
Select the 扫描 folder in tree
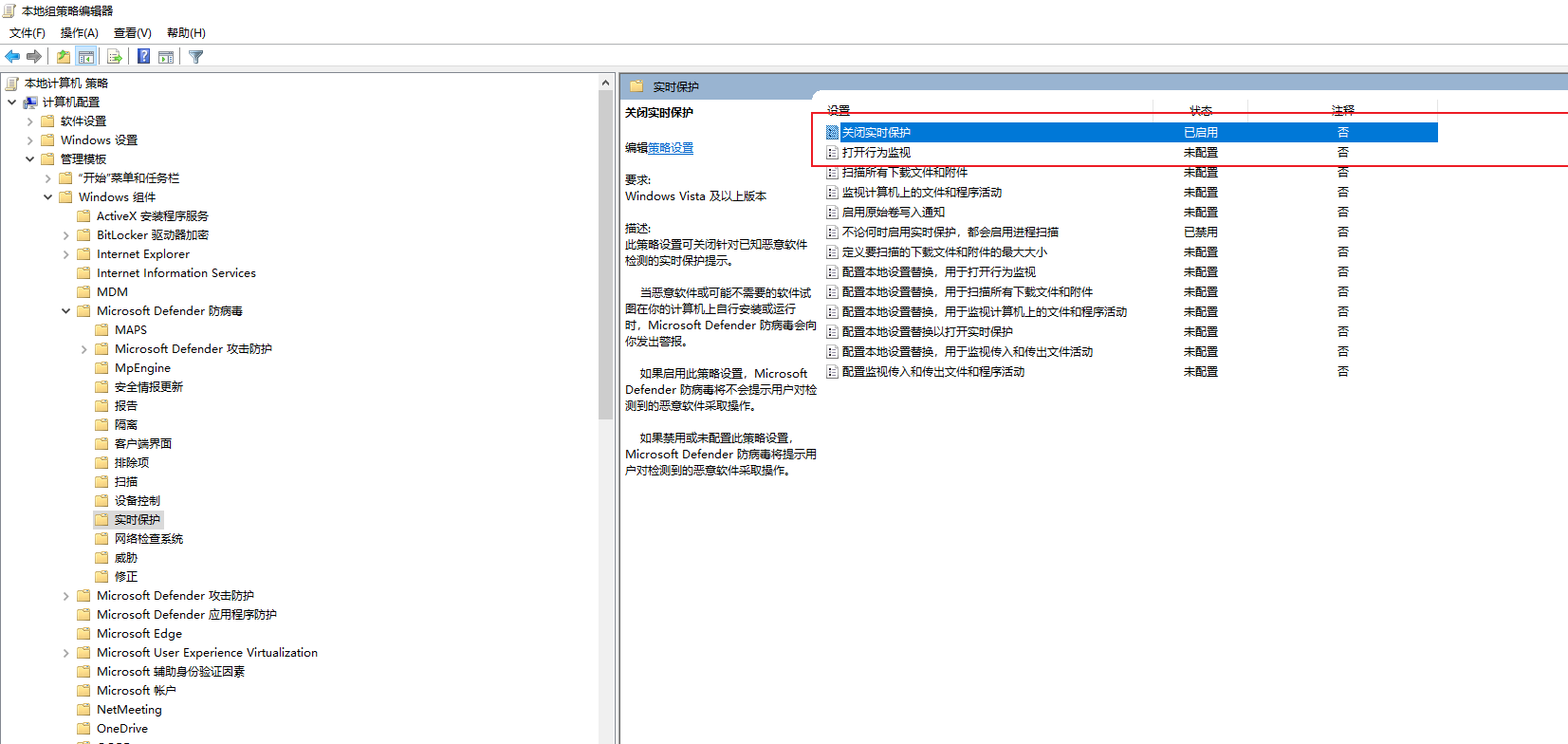[125, 482]
